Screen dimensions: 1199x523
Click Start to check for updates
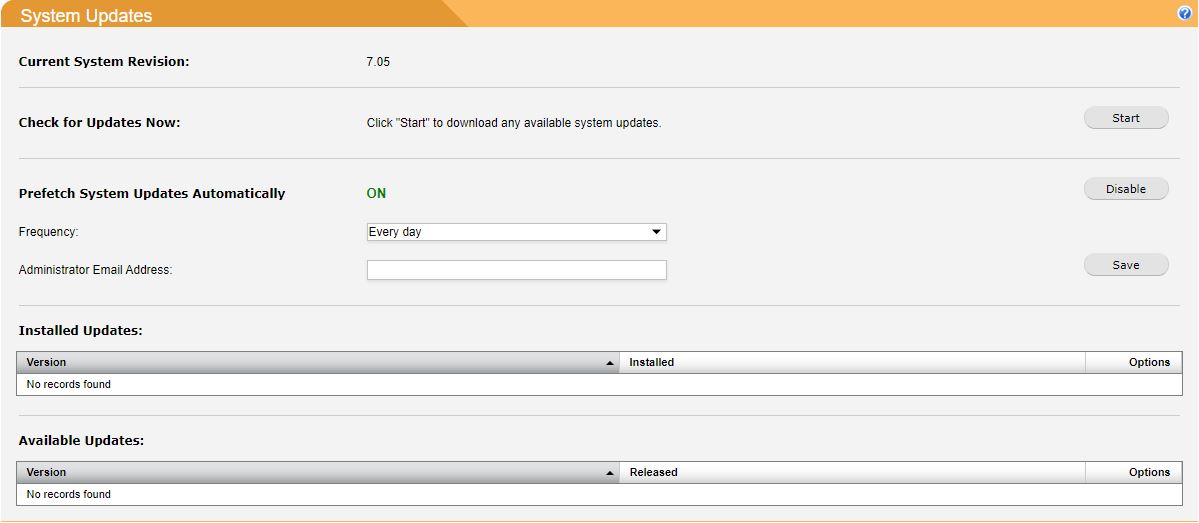[1126, 118]
